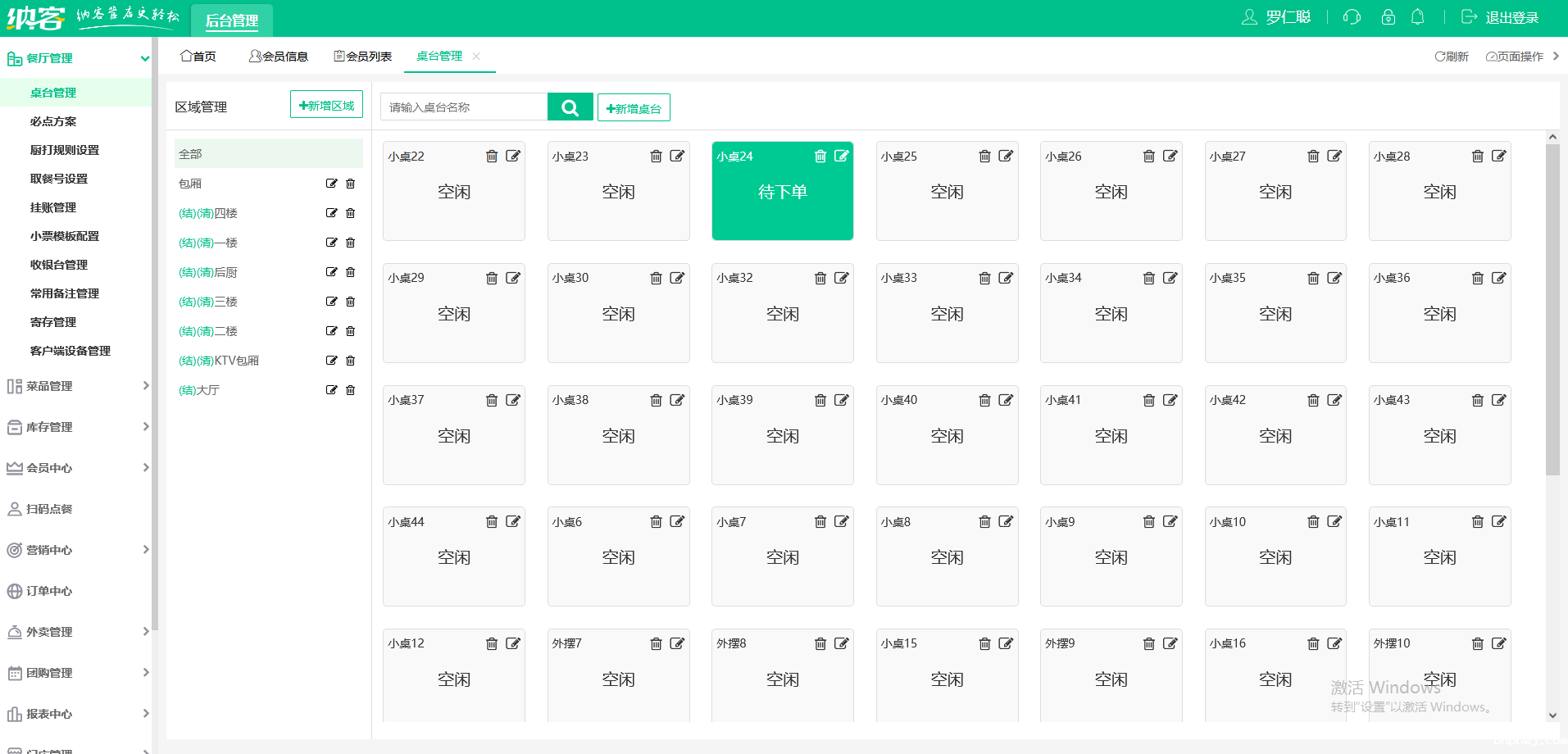Select the 小桌24 待下单 table card
The width and height of the screenshot is (1568, 754).
click(783, 191)
